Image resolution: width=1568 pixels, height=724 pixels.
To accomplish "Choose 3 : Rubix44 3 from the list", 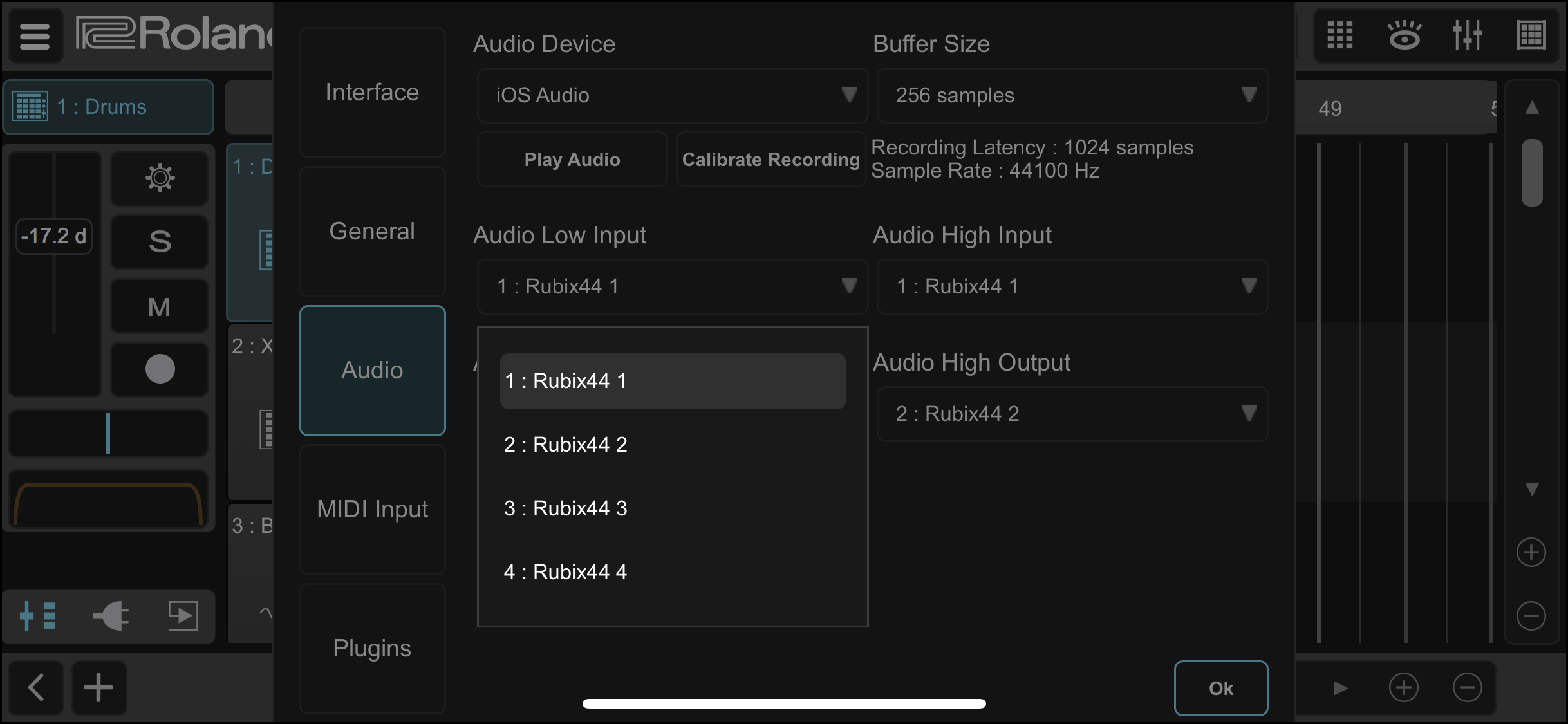I will [x=673, y=508].
